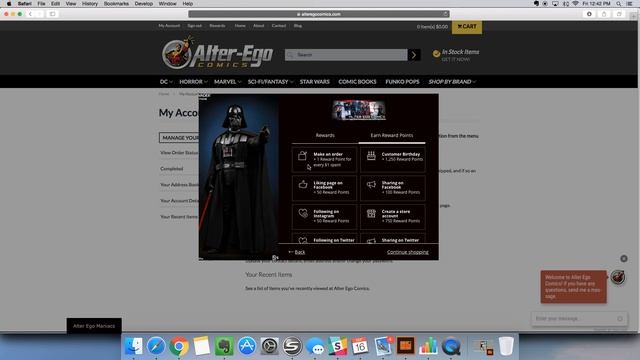Open the STAR WARS navigation item
This screenshot has width=640, height=360.
[314, 82]
